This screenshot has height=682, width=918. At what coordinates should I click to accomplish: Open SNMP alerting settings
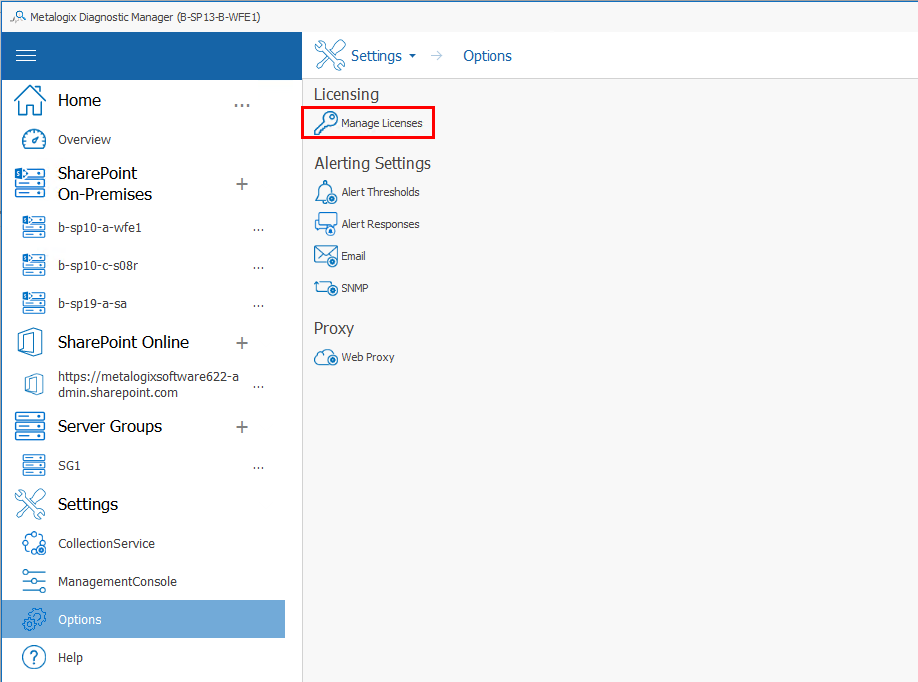point(352,287)
